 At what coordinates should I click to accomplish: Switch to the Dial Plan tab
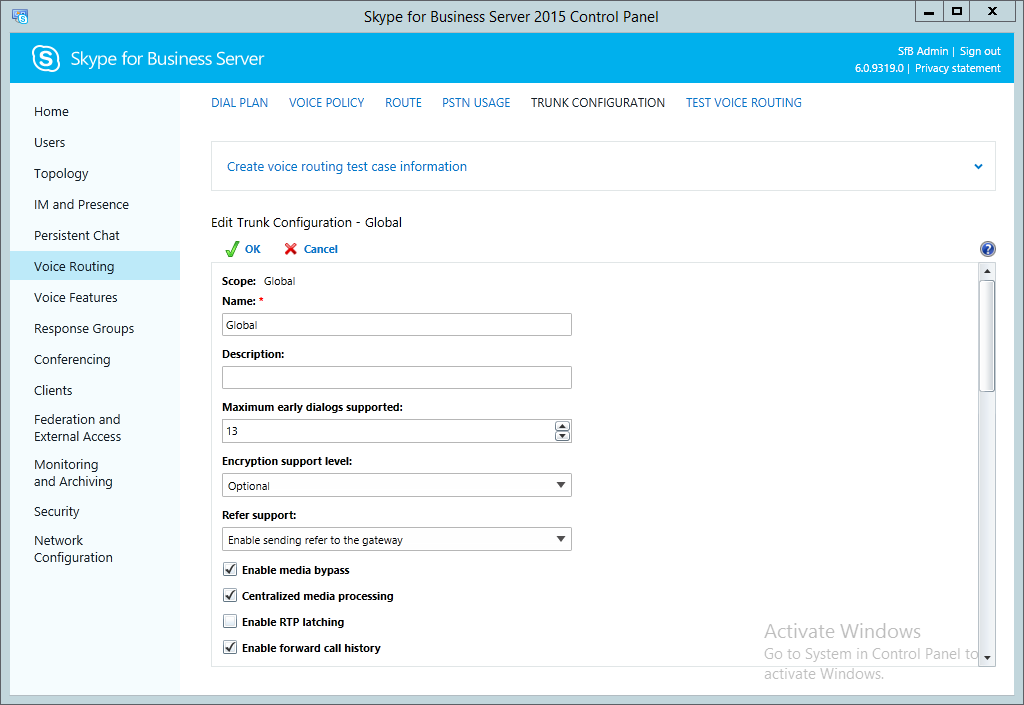239,103
